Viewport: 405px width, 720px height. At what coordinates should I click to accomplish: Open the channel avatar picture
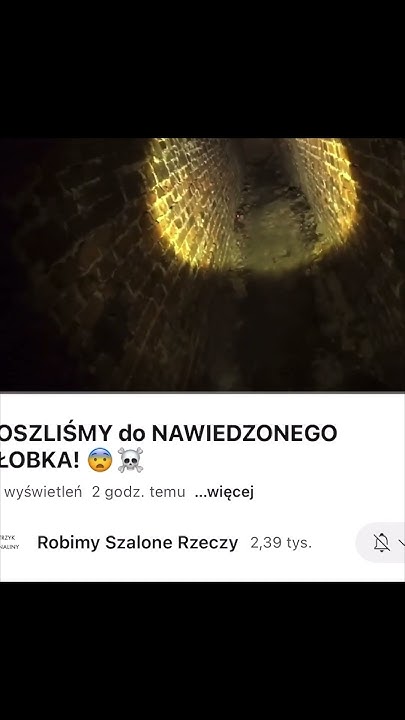pos(9,542)
